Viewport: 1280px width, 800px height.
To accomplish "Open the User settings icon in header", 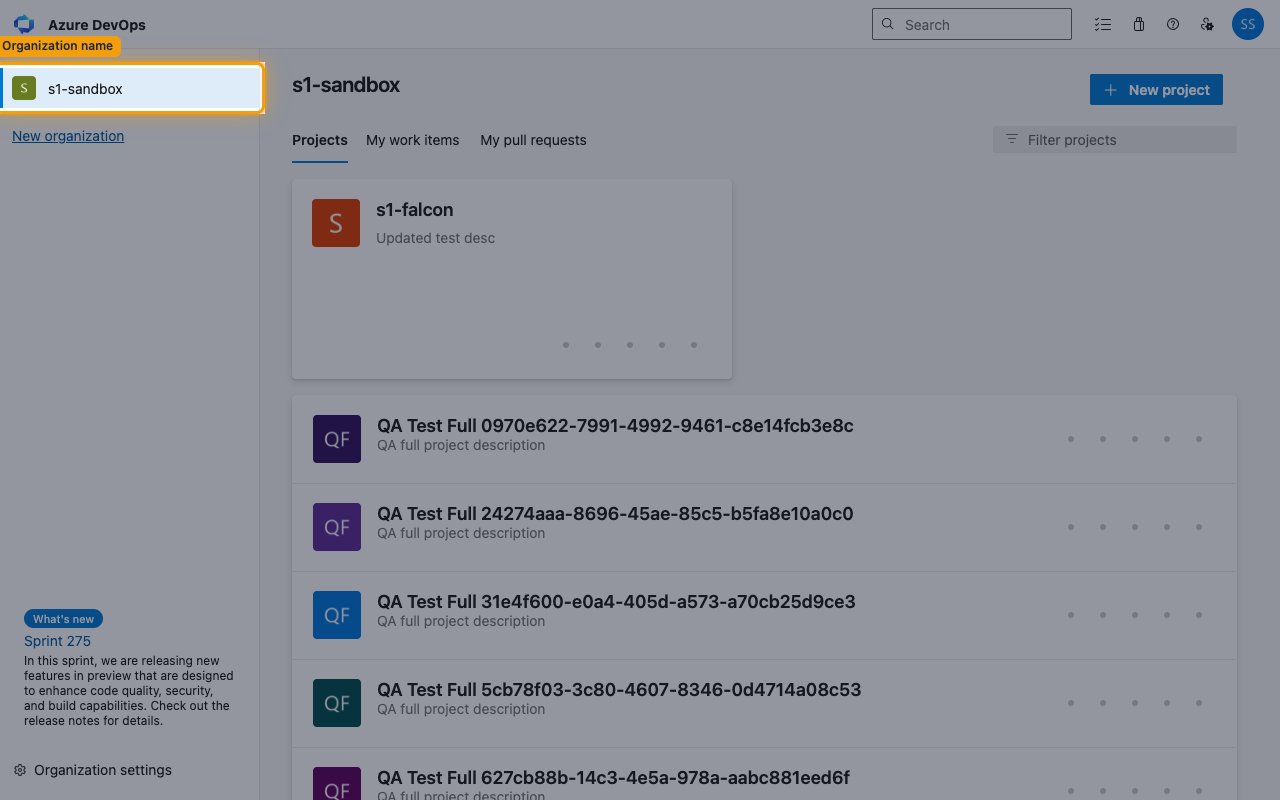I will [1208, 24].
